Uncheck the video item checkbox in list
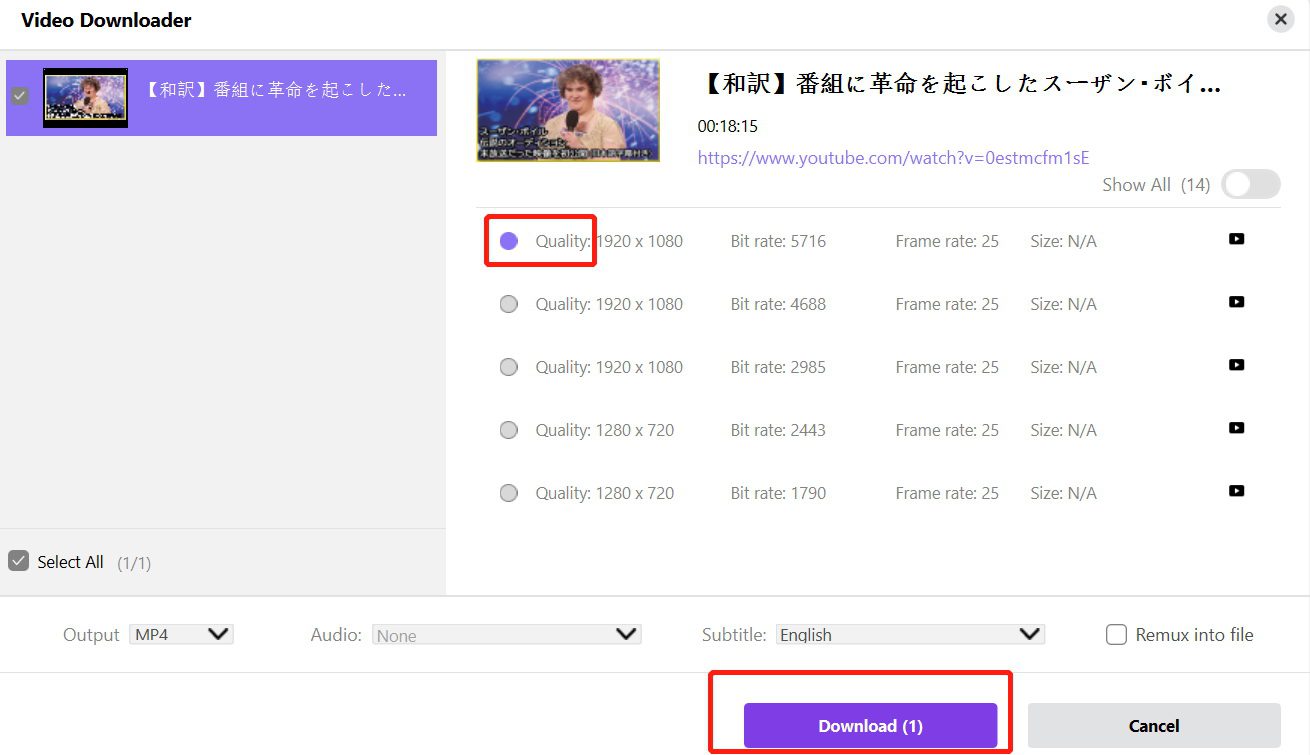The height and width of the screenshot is (755, 1310). 19,97
